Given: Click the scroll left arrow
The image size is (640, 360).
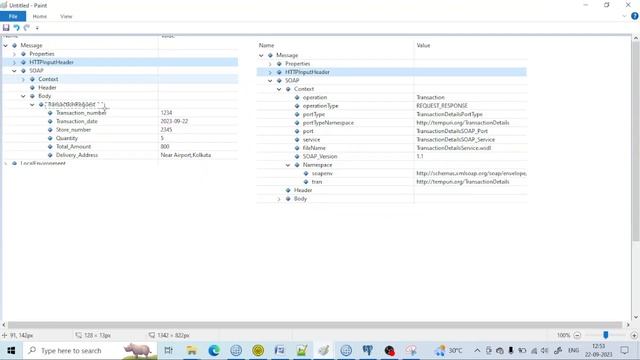Looking at the screenshot, I should tap(4, 325).
